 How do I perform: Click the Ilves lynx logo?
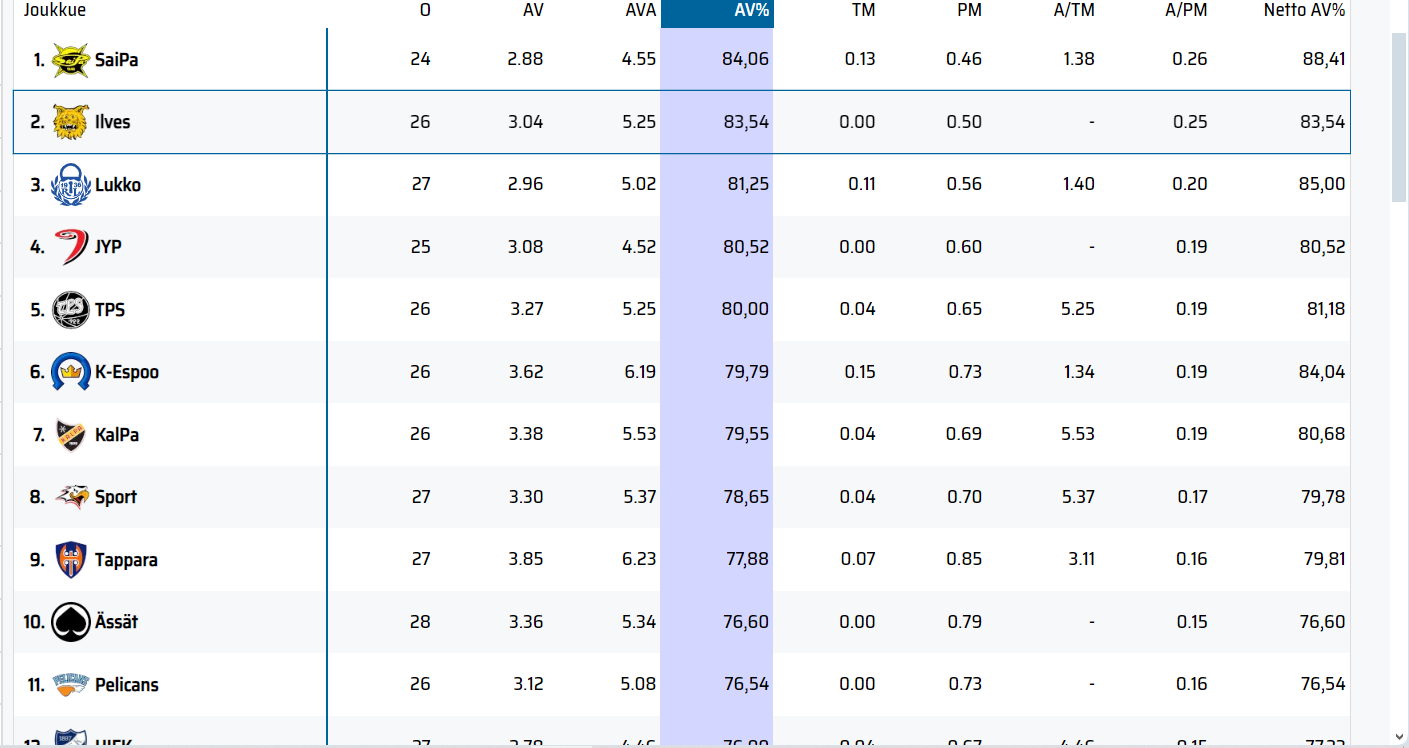70,122
